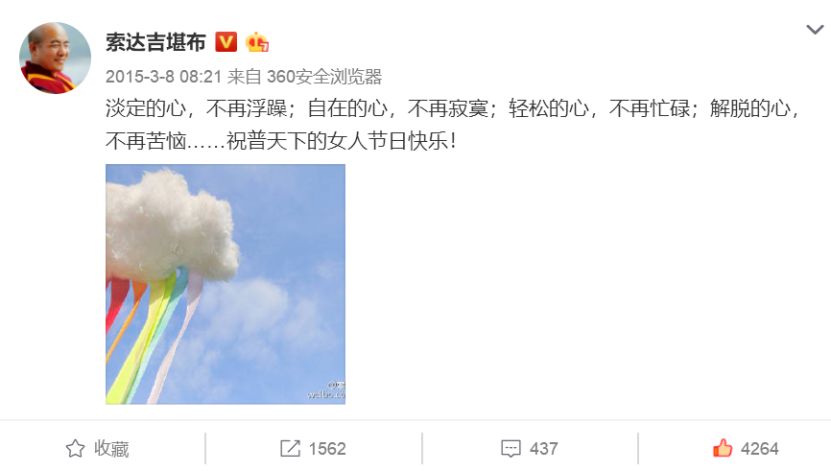Open comments via the 437 count

544,449
